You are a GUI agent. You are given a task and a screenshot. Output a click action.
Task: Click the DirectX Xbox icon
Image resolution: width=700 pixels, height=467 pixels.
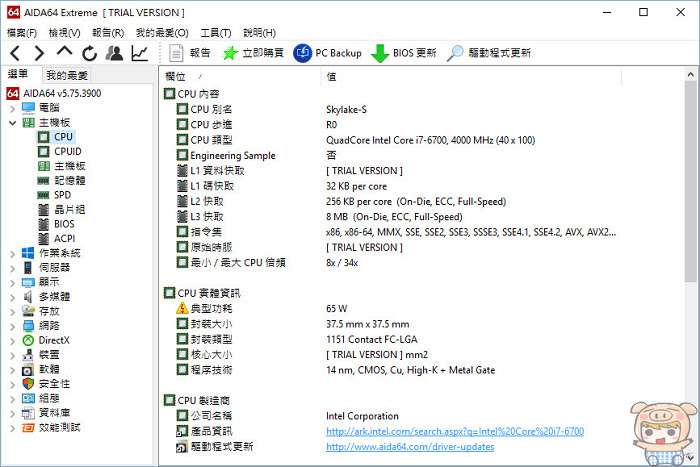28,341
